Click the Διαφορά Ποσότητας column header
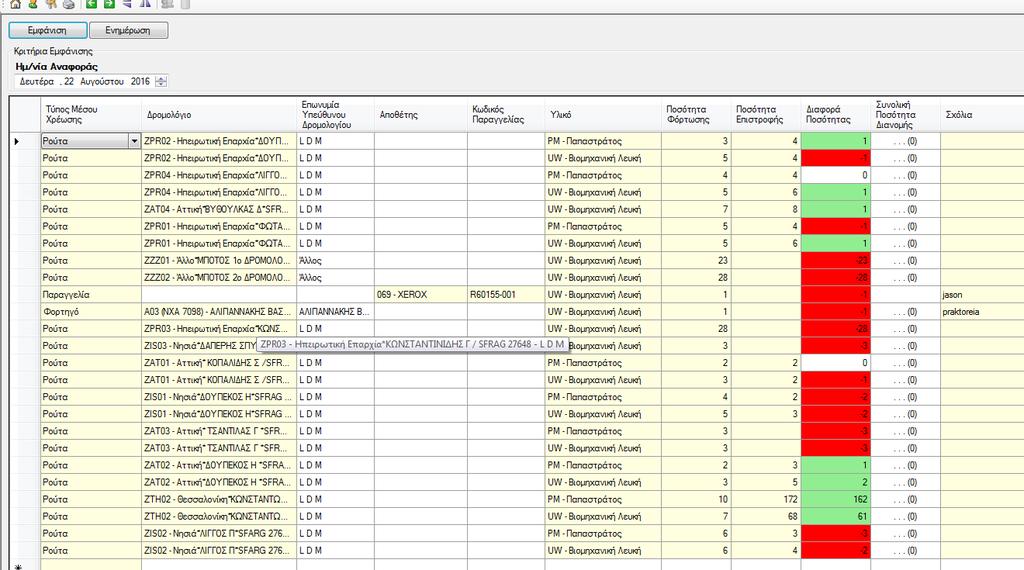The image size is (1024, 570). (835, 115)
